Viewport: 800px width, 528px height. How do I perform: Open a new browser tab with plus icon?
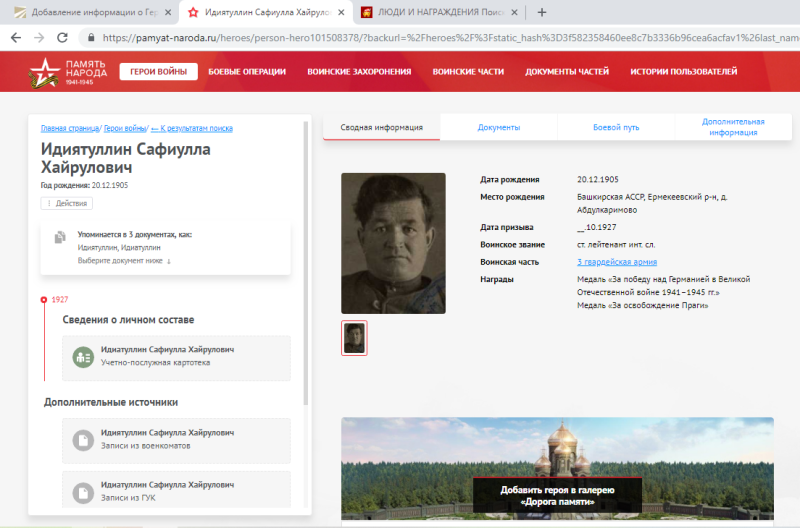coord(542,12)
